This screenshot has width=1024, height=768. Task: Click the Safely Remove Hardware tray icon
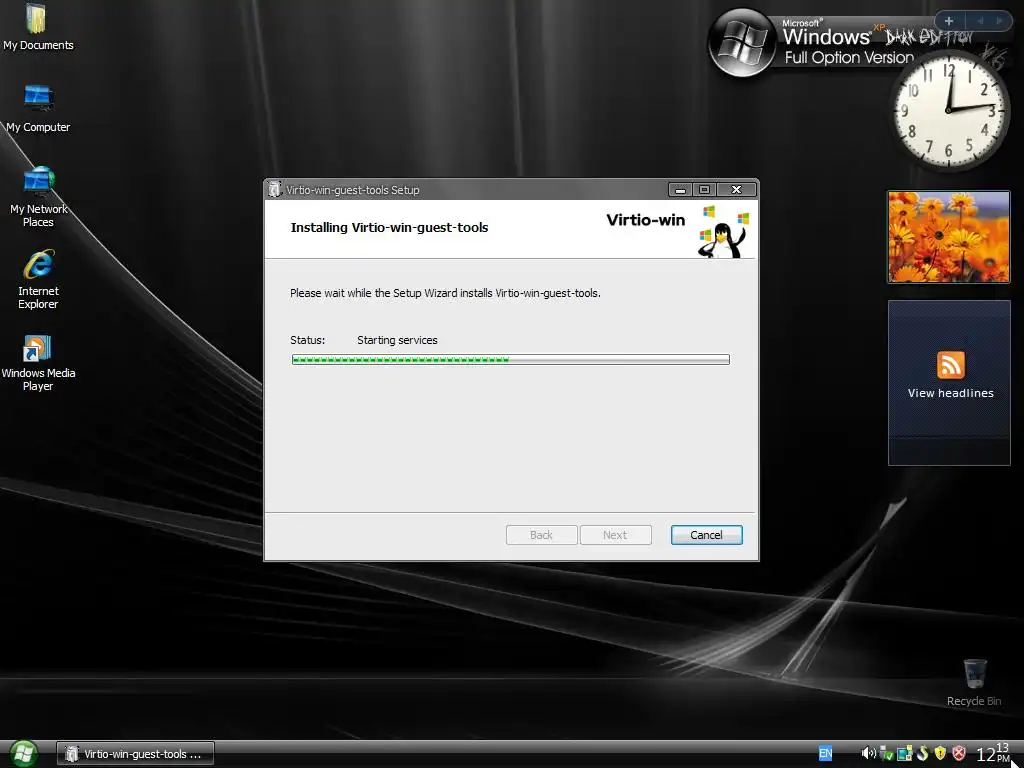coord(886,754)
